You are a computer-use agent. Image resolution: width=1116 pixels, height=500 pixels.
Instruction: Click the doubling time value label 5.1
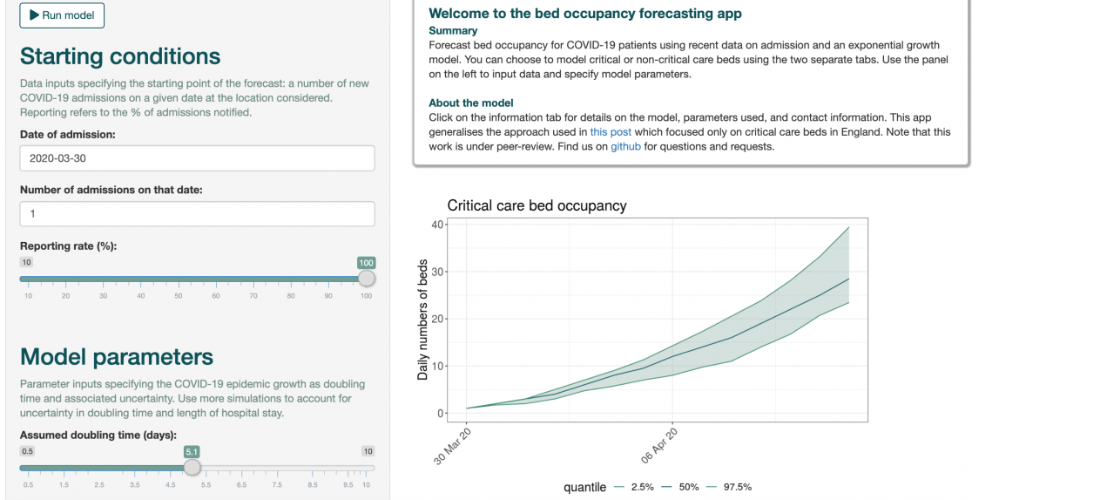pos(192,451)
